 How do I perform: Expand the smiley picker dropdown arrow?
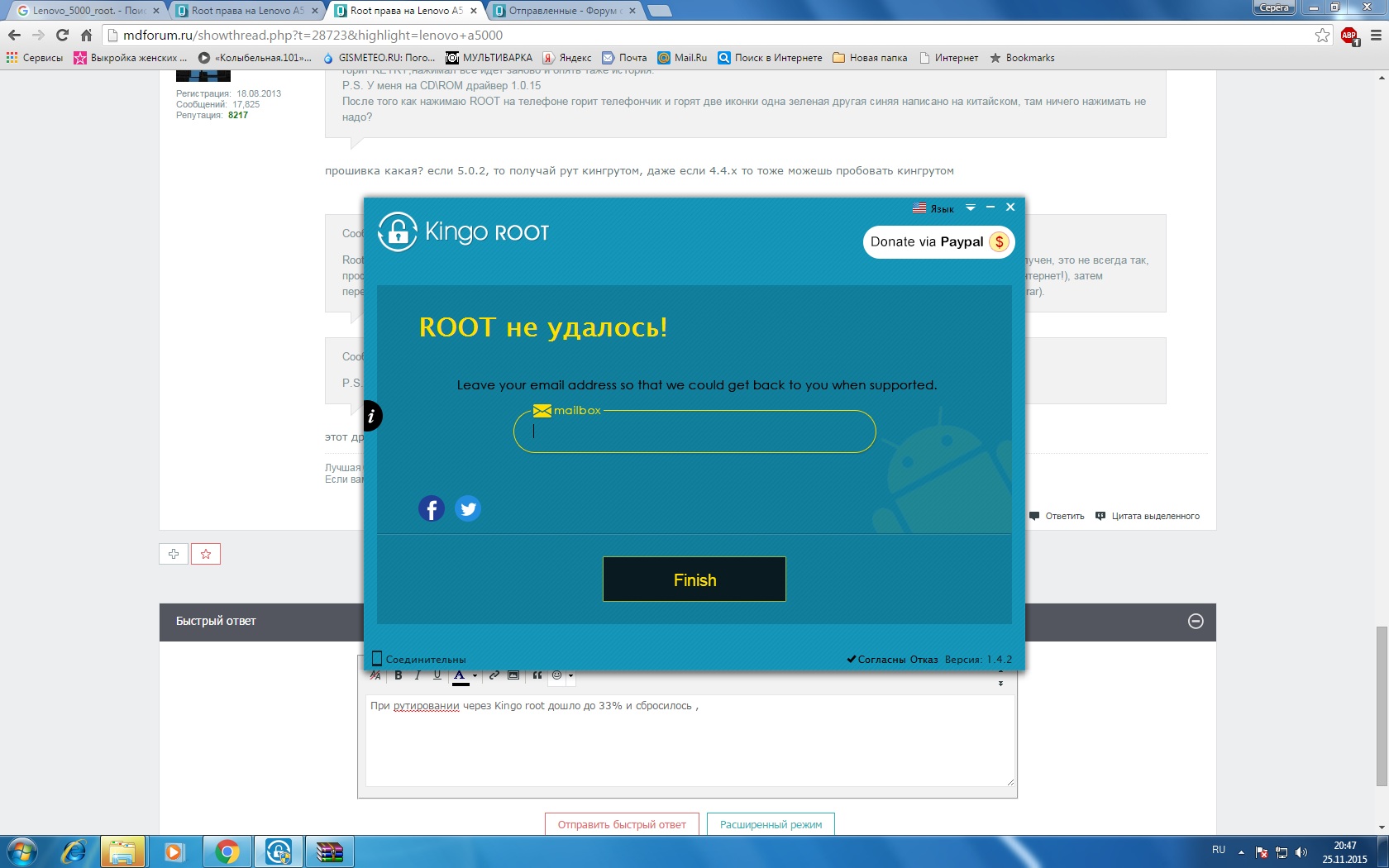pyautogui.click(x=570, y=676)
